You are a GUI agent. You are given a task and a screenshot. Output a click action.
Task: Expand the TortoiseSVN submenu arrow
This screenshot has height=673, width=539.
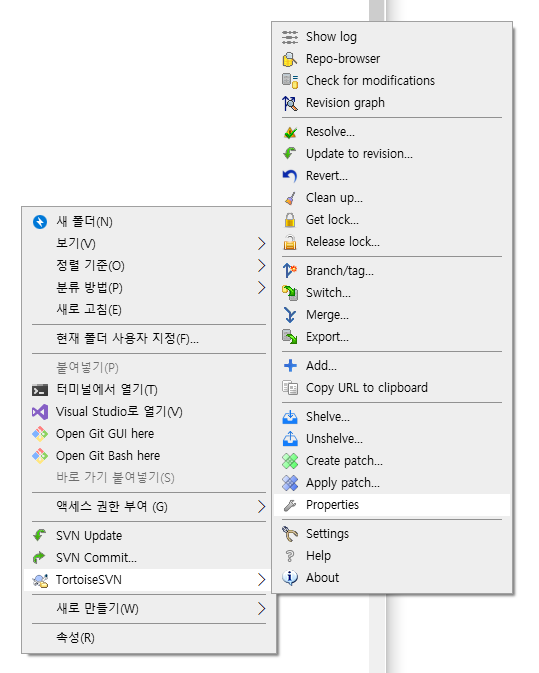tap(261, 580)
